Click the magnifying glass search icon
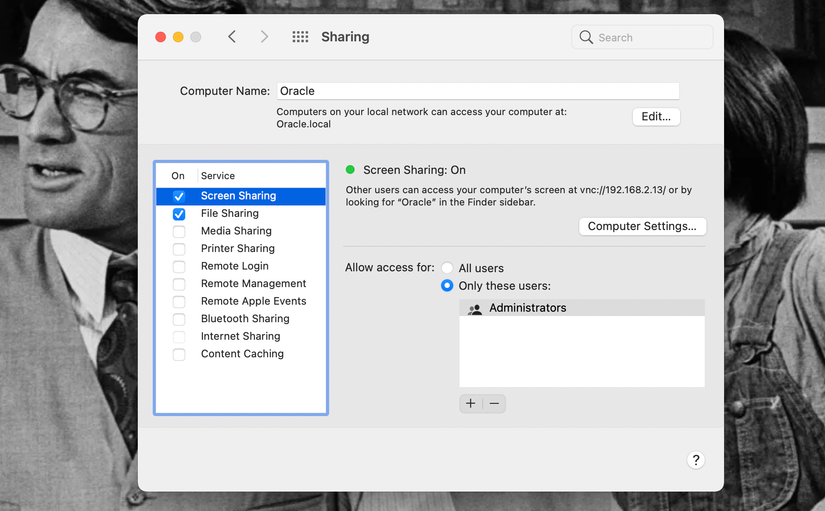The height and width of the screenshot is (511, 825). 586,37
